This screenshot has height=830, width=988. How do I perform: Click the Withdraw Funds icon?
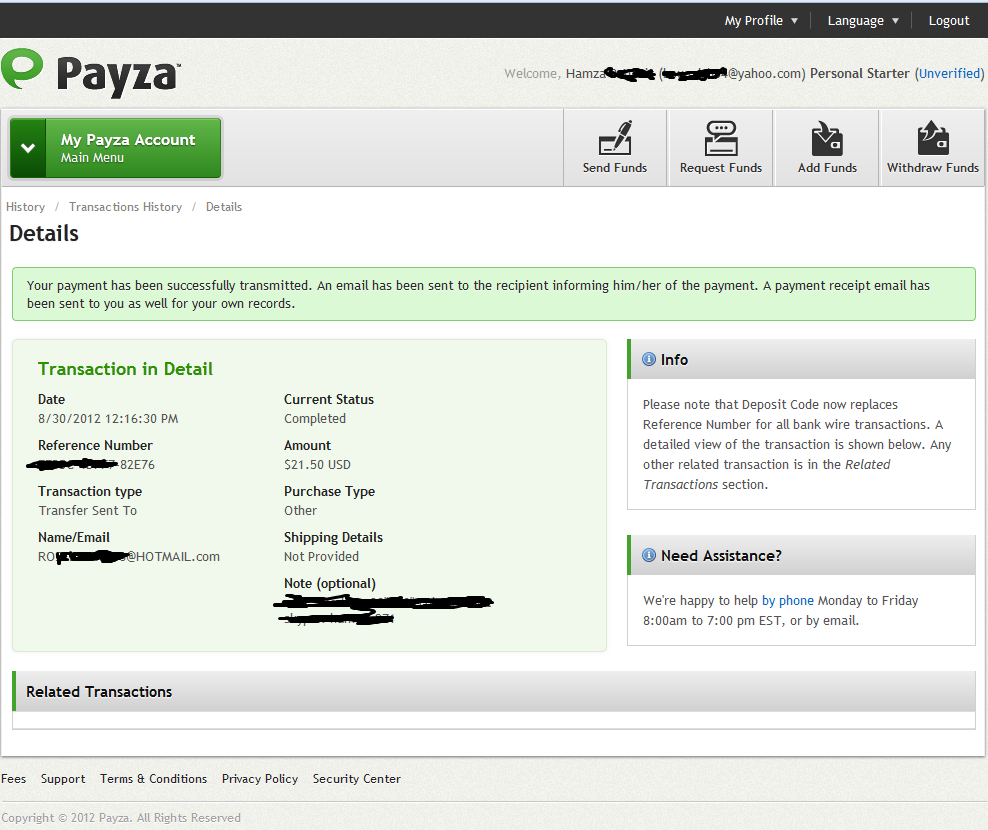[933, 138]
